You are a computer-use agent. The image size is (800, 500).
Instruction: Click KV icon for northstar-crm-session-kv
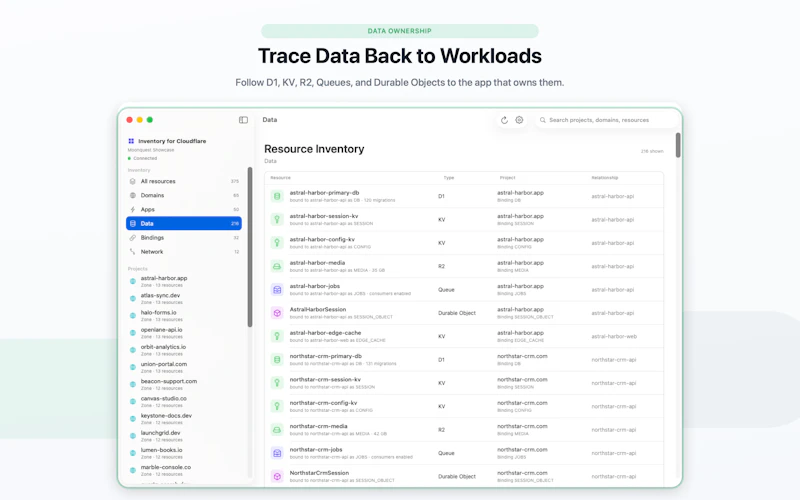pos(277,383)
